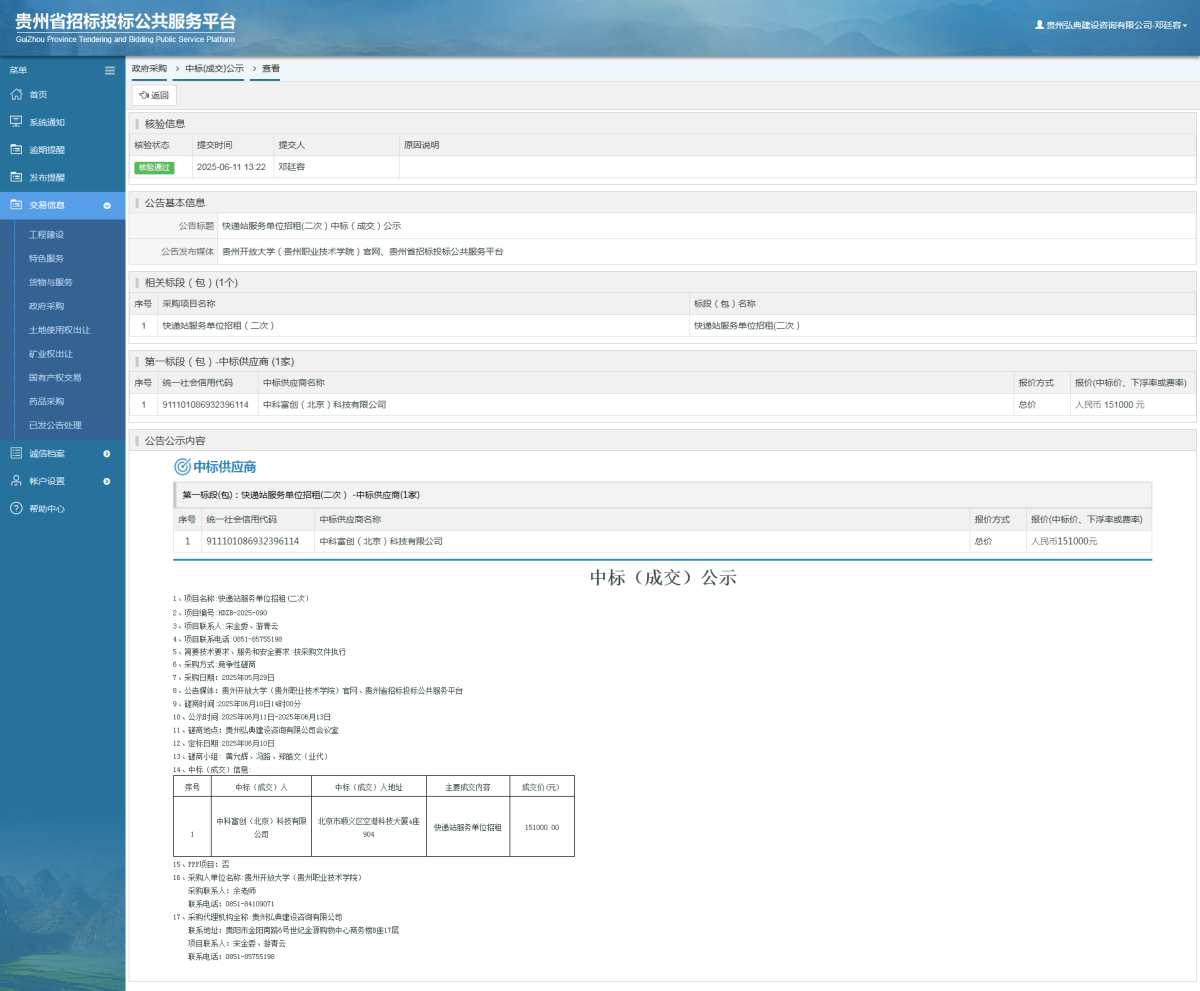The height and width of the screenshot is (991, 1200).
Task: Click the green 核验通过 status badge
Action: 154,167
